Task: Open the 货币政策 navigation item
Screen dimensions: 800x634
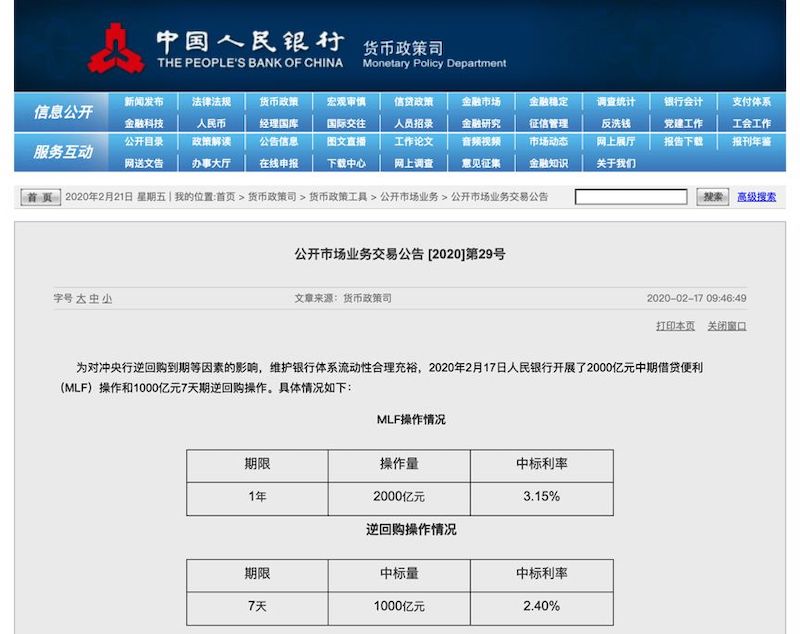Action: pos(278,102)
